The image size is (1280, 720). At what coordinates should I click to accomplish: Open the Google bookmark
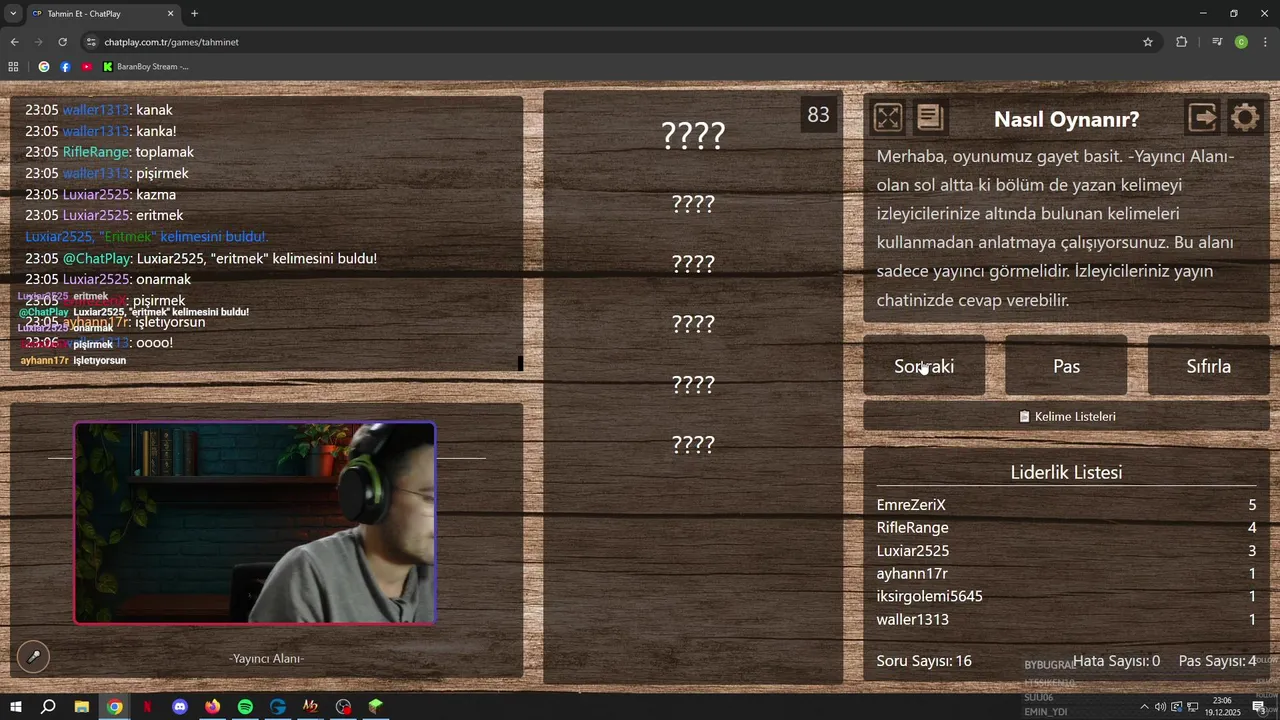44,67
